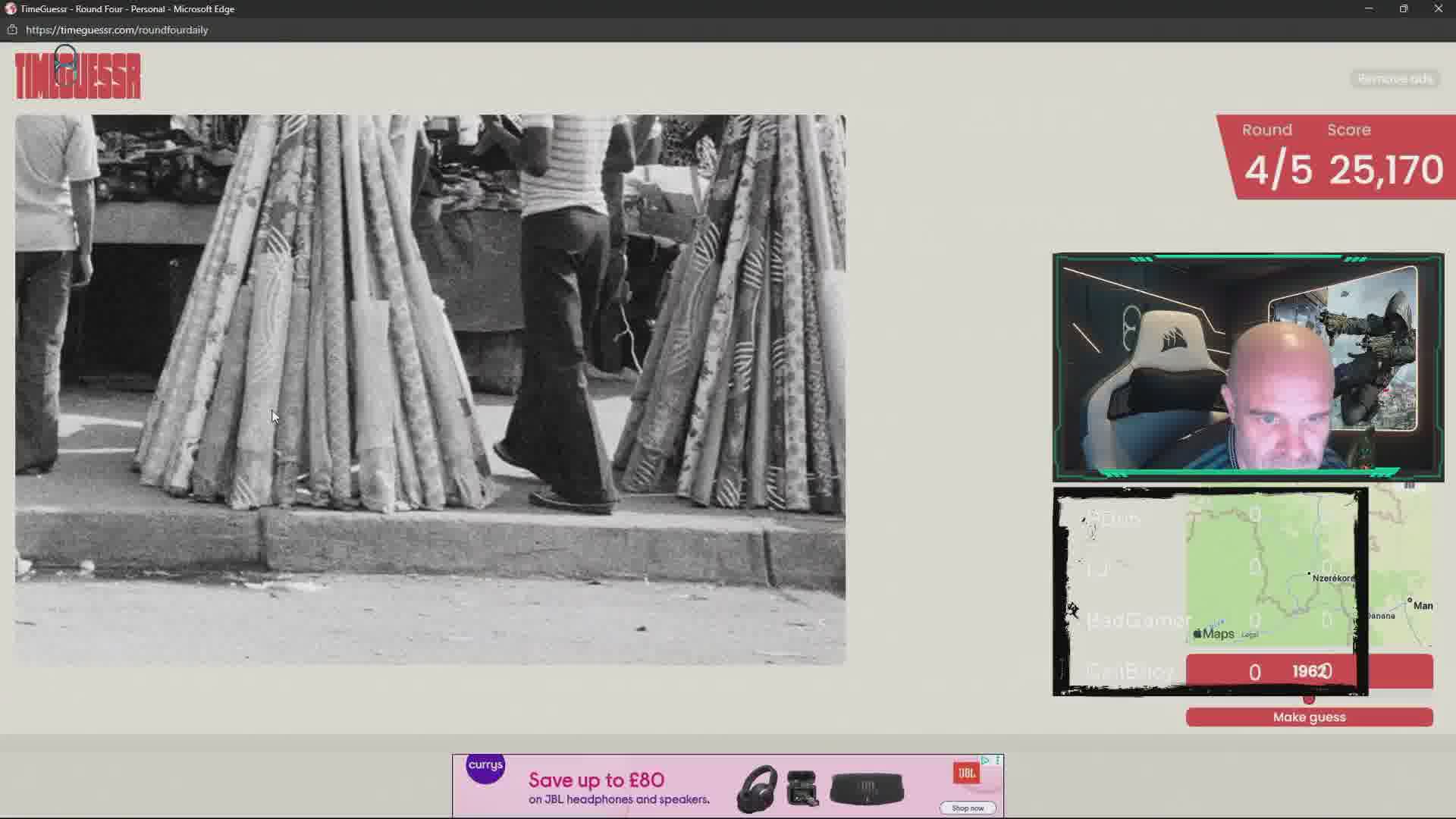
Task: Click the site lock icon in address bar
Action: tap(12, 30)
